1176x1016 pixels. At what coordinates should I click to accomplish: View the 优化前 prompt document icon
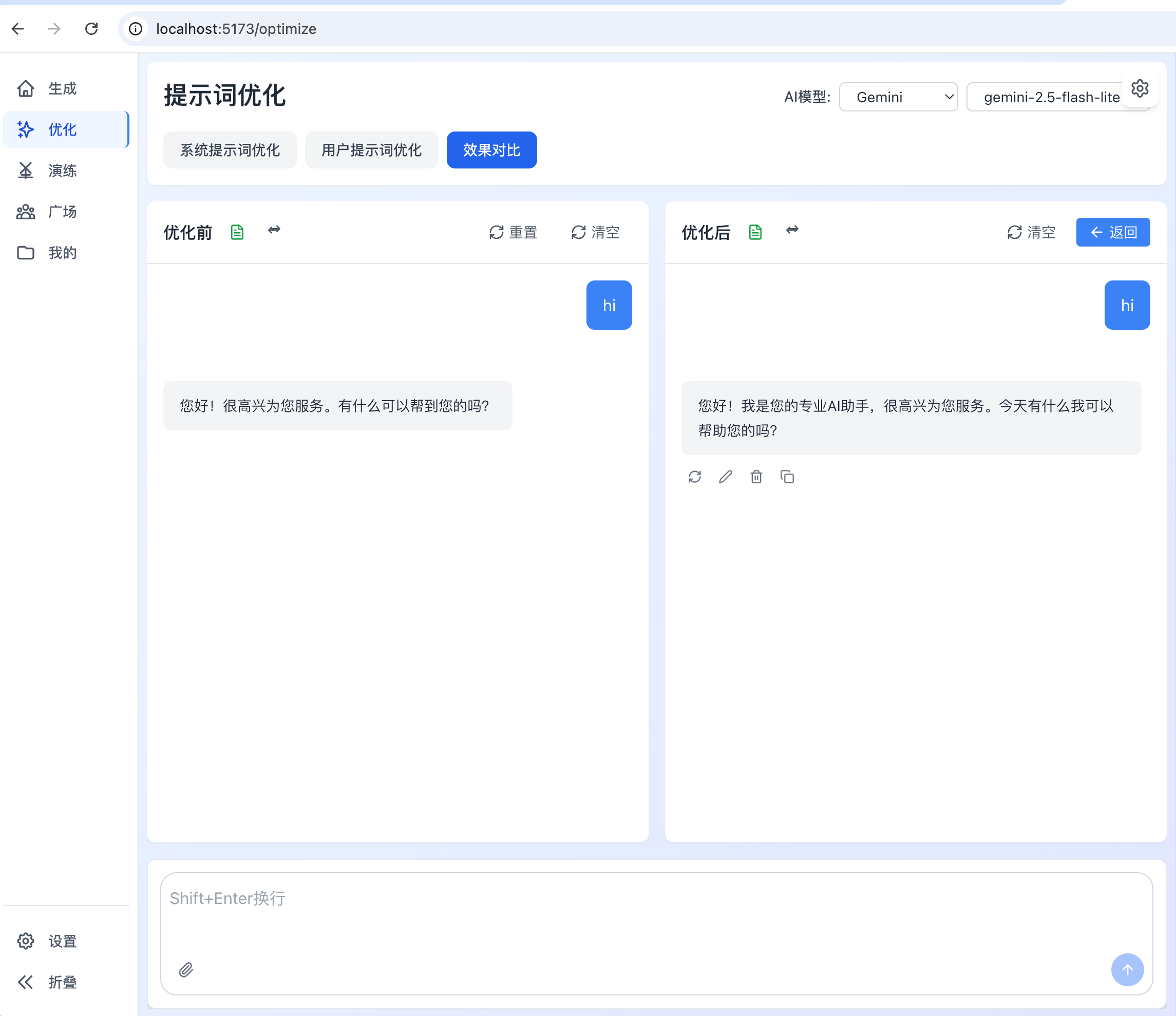237,232
